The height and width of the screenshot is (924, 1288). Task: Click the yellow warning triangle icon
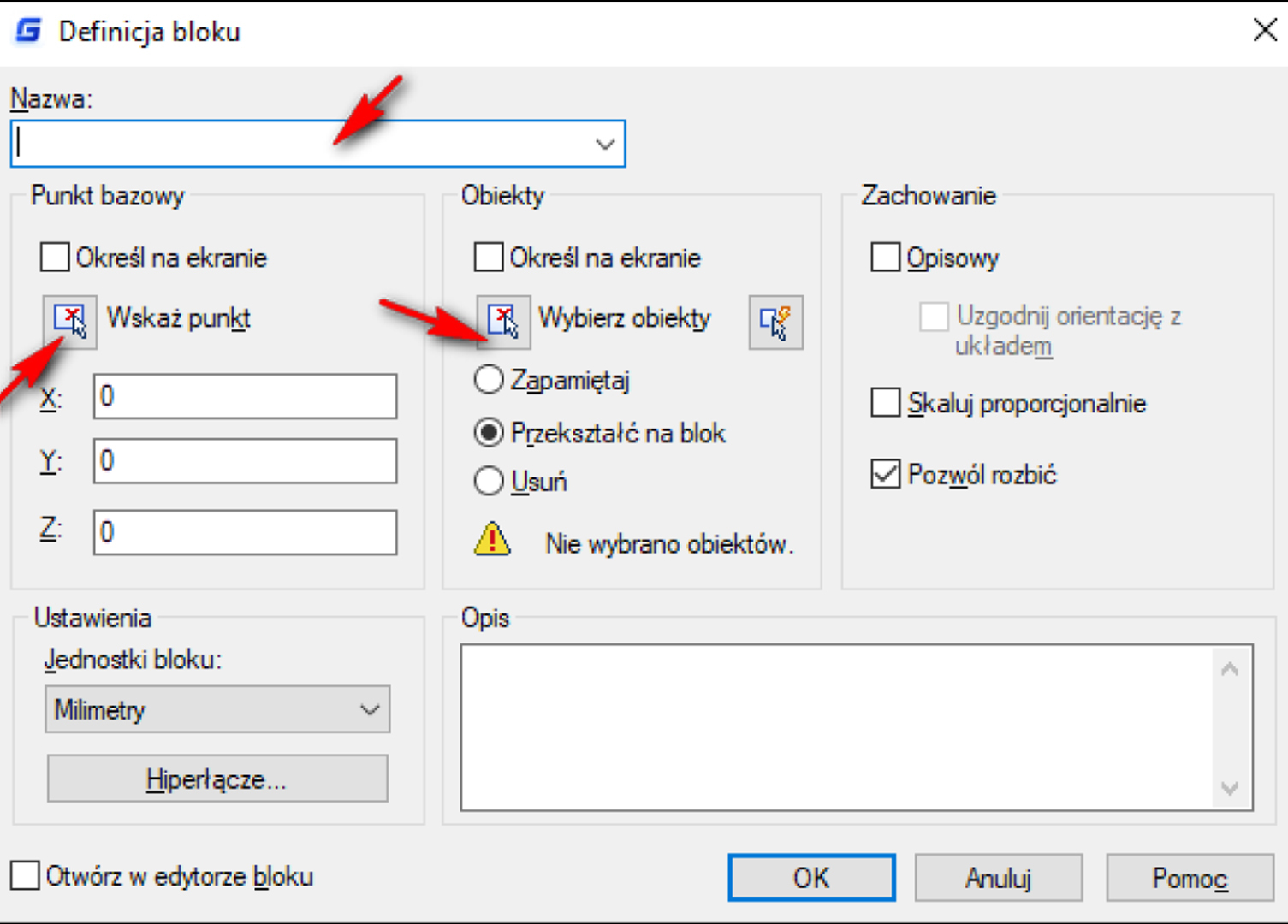(492, 540)
